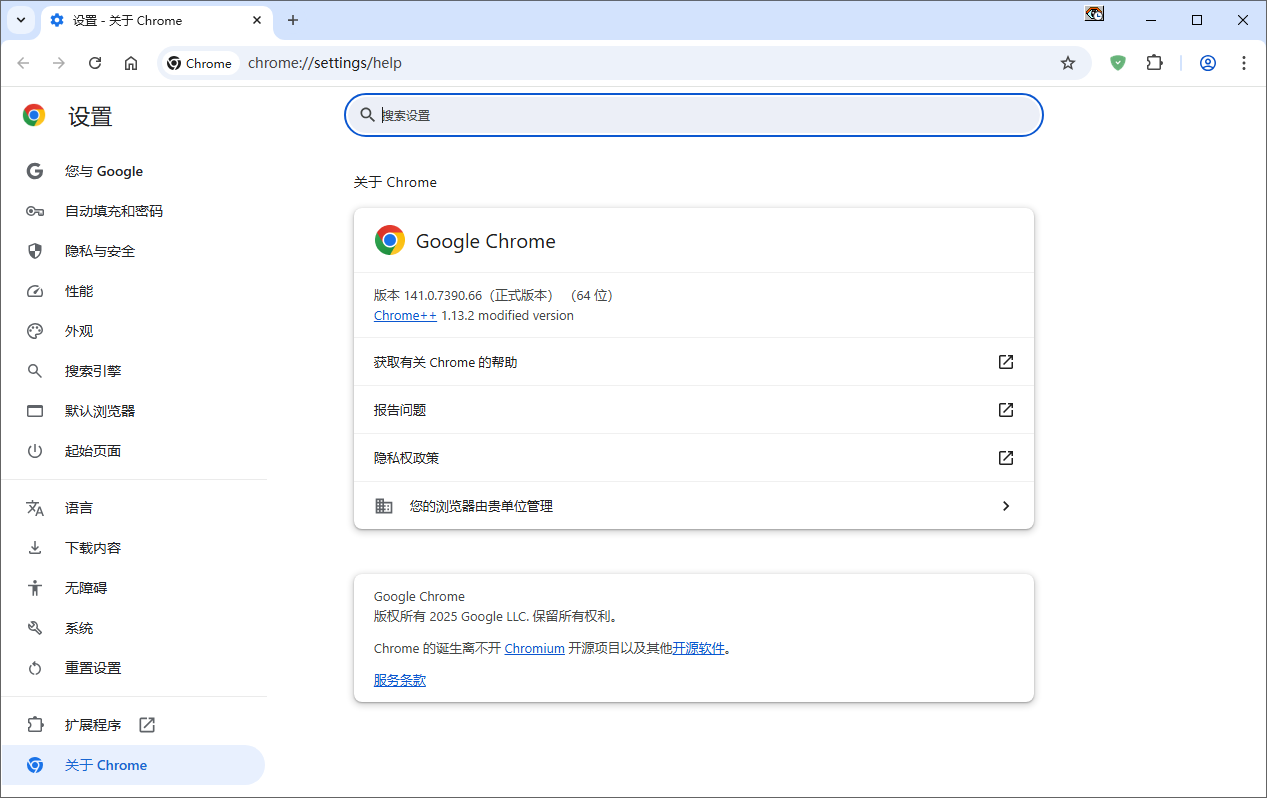This screenshot has width=1267, height=798.
Task: Click the bookmark star icon in address bar
Action: (x=1067, y=63)
